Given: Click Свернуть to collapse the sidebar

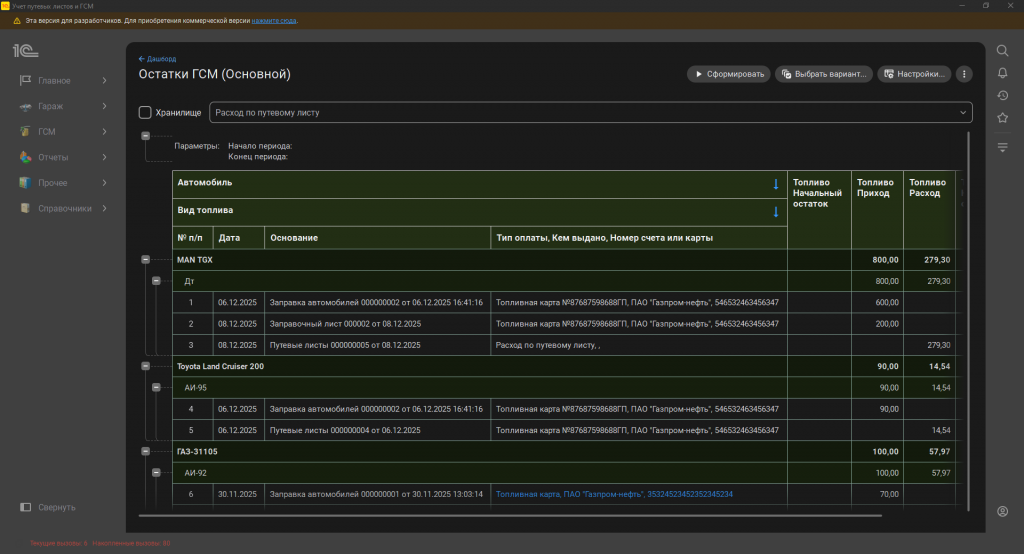Looking at the screenshot, I should tap(56, 507).
